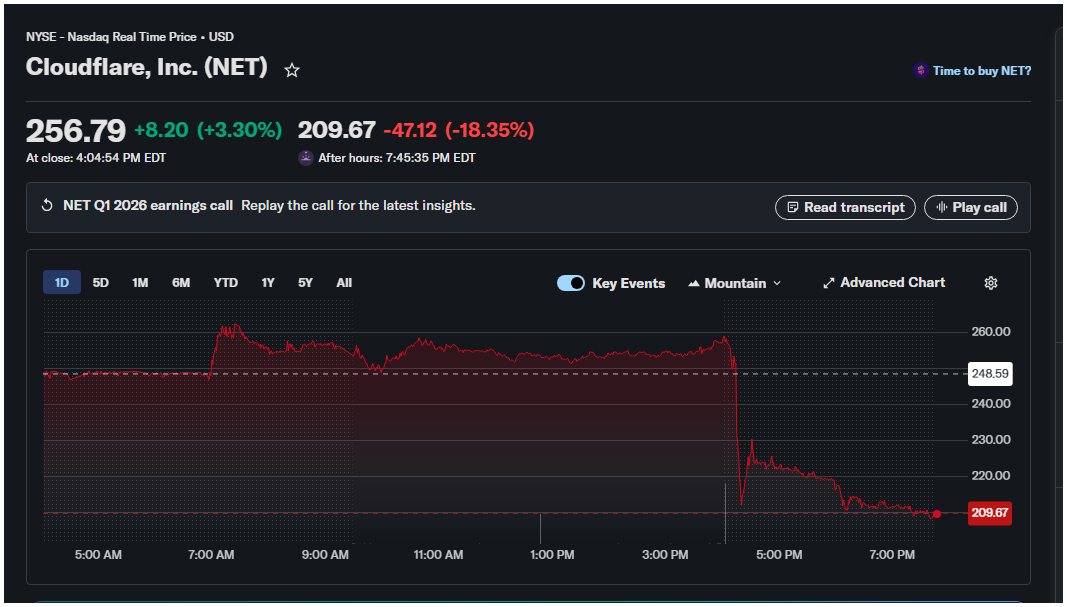Click the After hours 7:45:35 PM EDT timestamp

click(397, 158)
